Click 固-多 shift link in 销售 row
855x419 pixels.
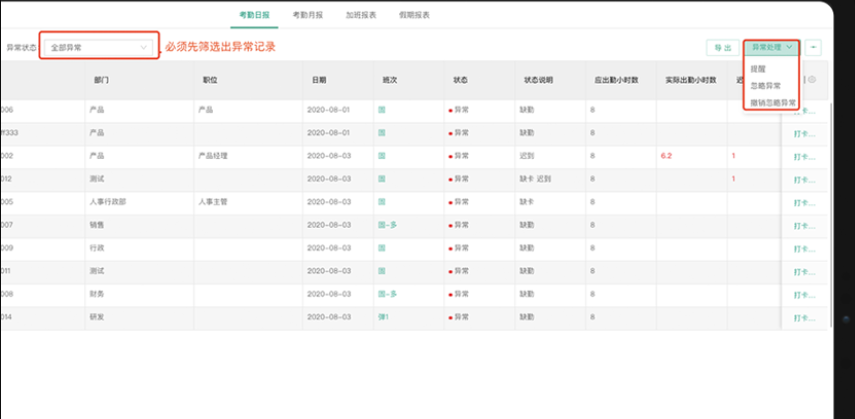[x=387, y=225]
